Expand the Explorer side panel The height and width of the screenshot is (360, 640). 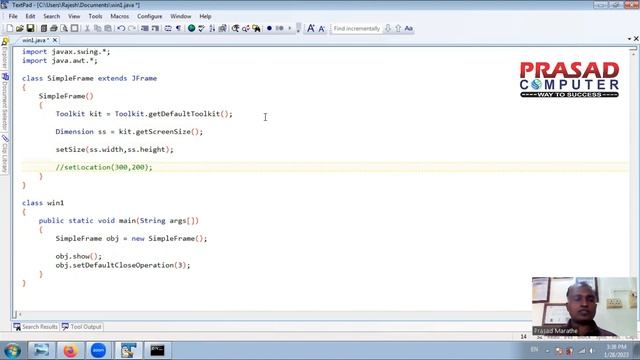[5, 53]
